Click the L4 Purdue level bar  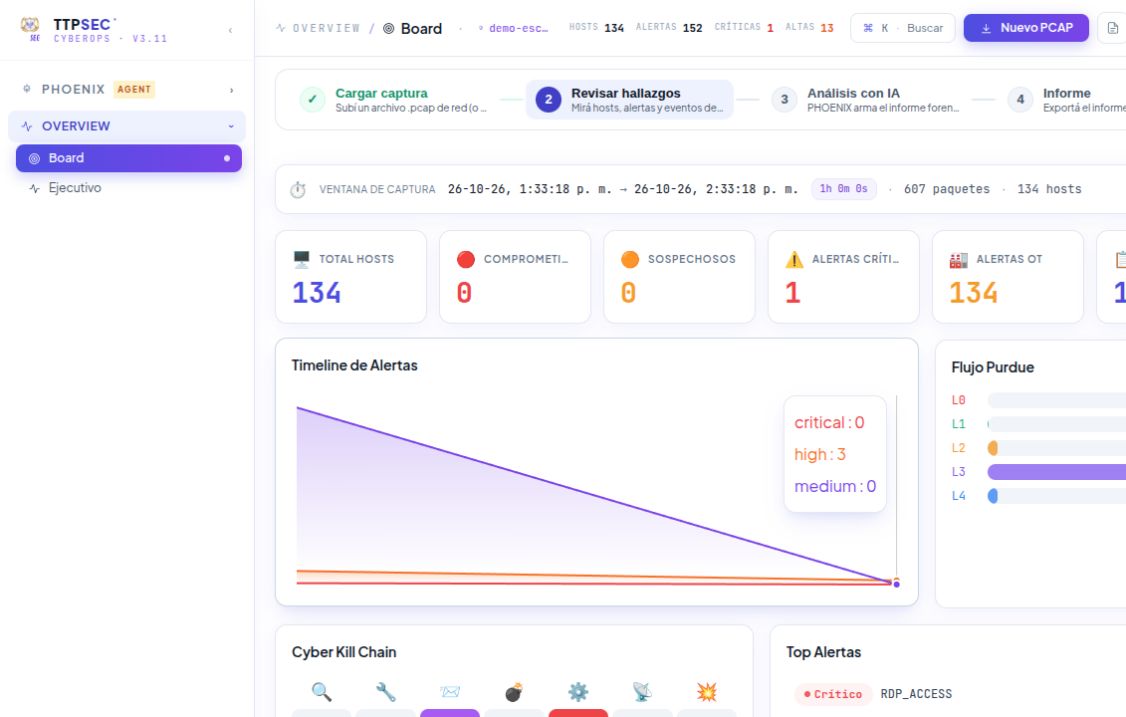1056,496
